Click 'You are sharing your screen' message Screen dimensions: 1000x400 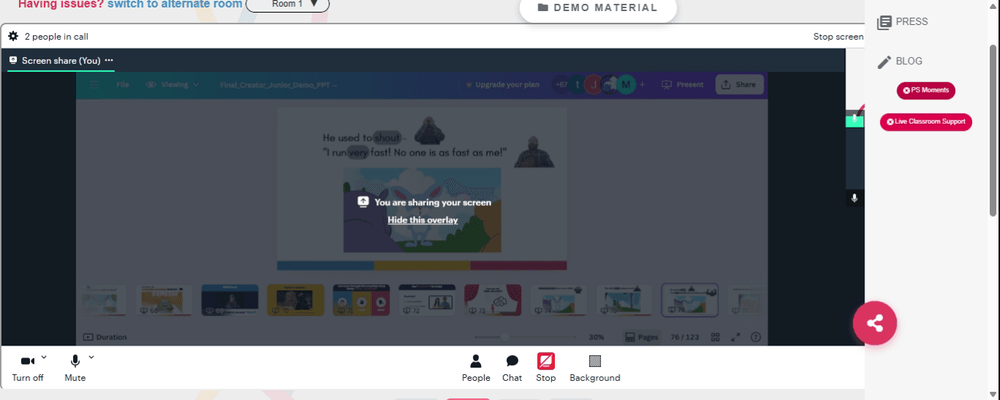(x=432, y=202)
